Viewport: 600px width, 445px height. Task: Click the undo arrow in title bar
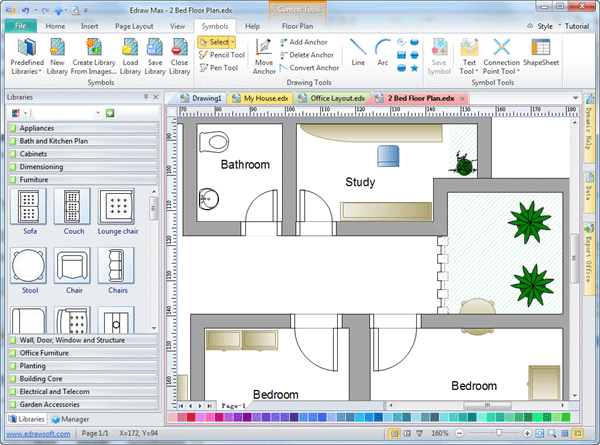click(x=26, y=10)
